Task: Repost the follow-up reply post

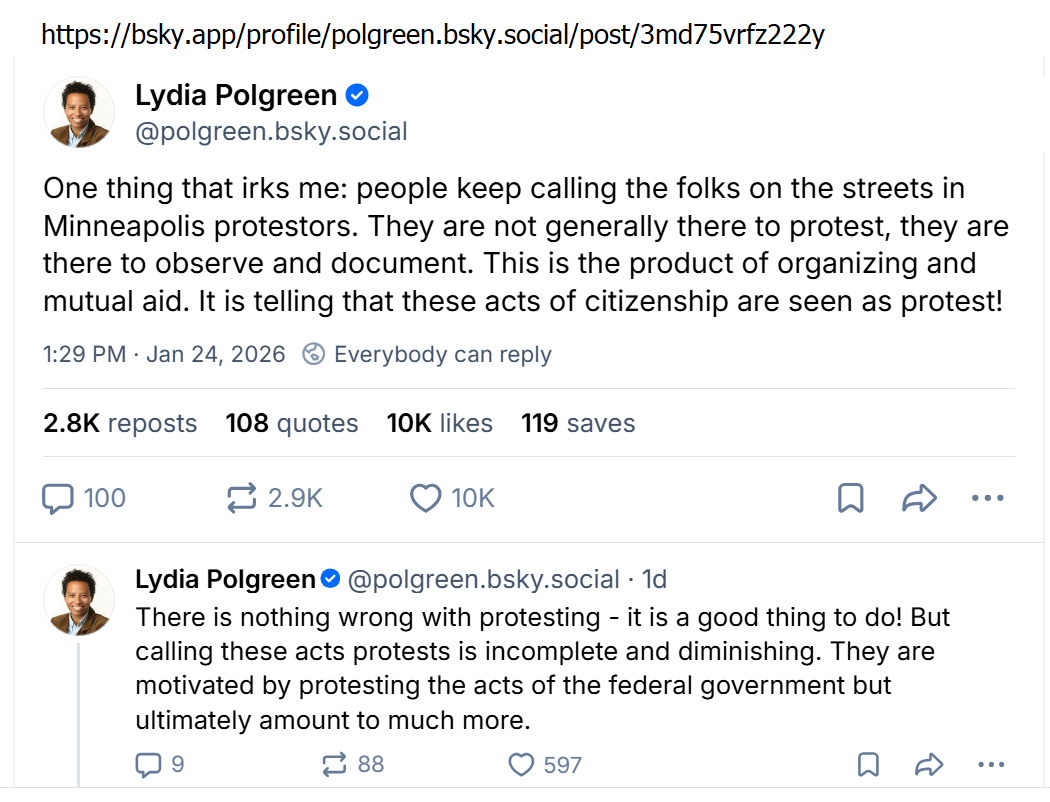Action: coord(334,765)
